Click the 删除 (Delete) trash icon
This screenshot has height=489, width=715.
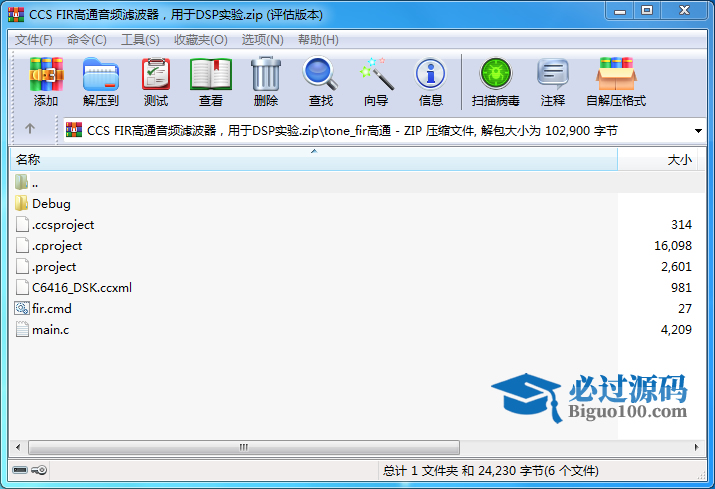tap(266, 73)
